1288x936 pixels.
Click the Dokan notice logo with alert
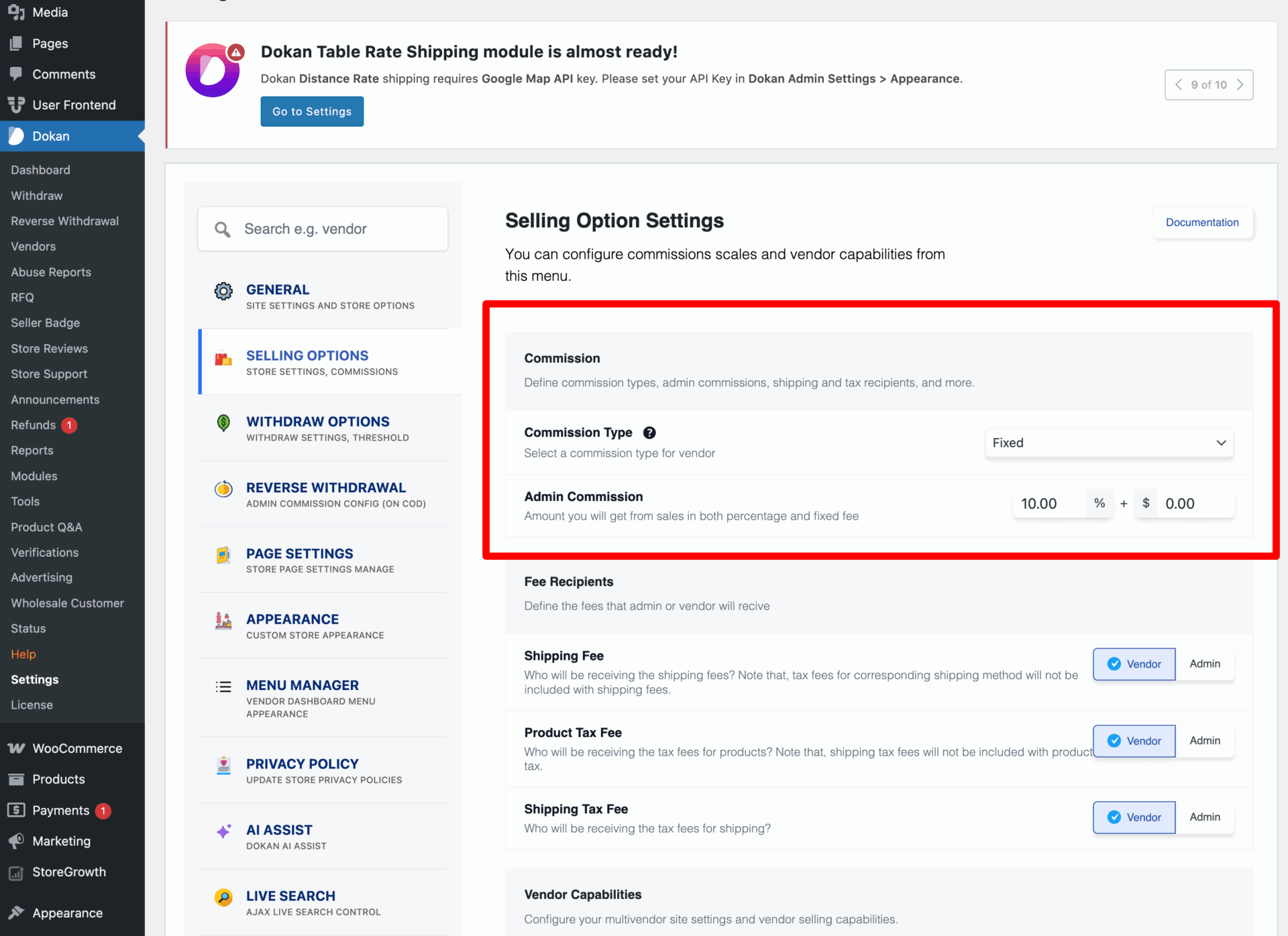click(214, 71)
